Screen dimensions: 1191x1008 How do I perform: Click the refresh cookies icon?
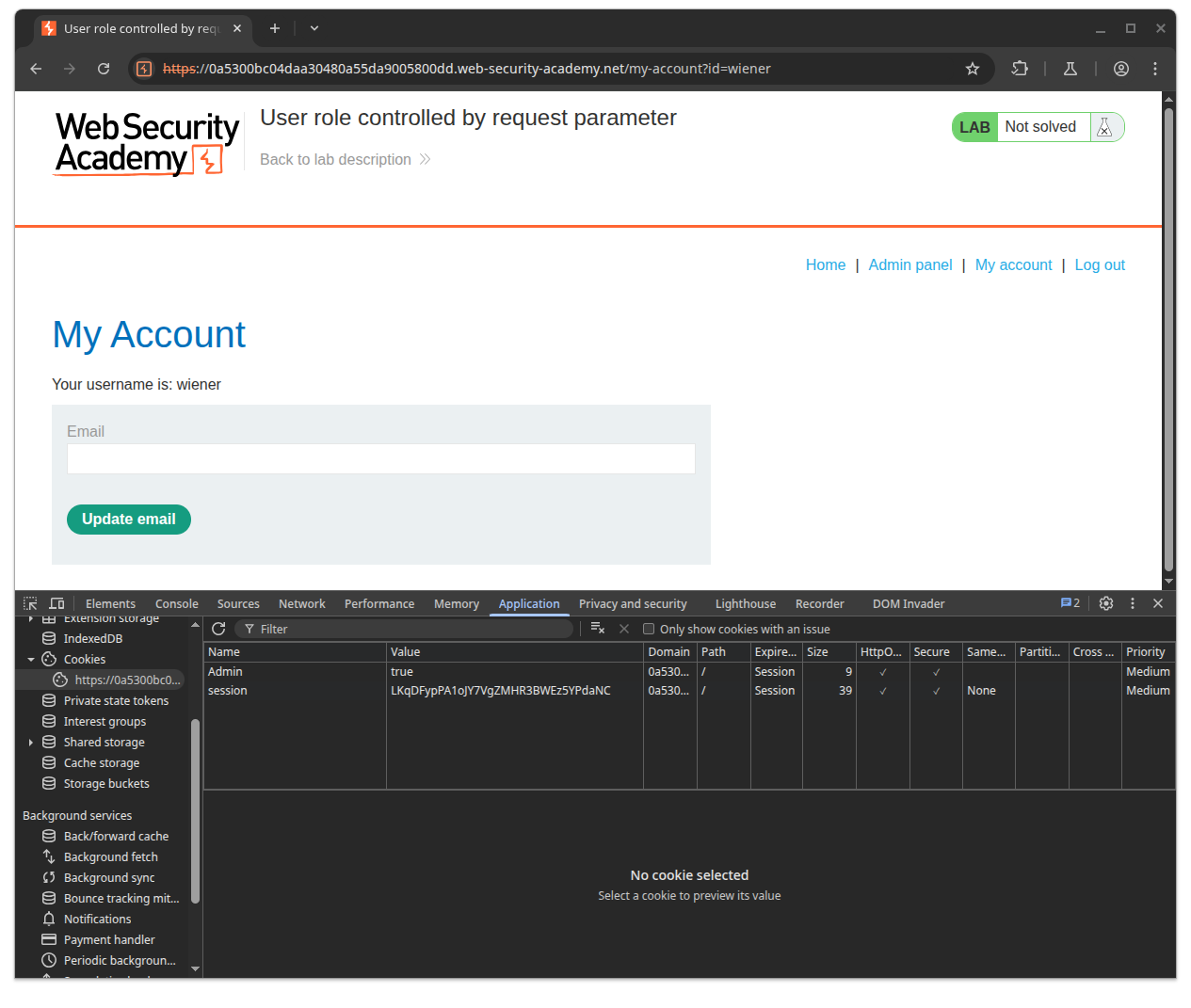tap(218, 629)
